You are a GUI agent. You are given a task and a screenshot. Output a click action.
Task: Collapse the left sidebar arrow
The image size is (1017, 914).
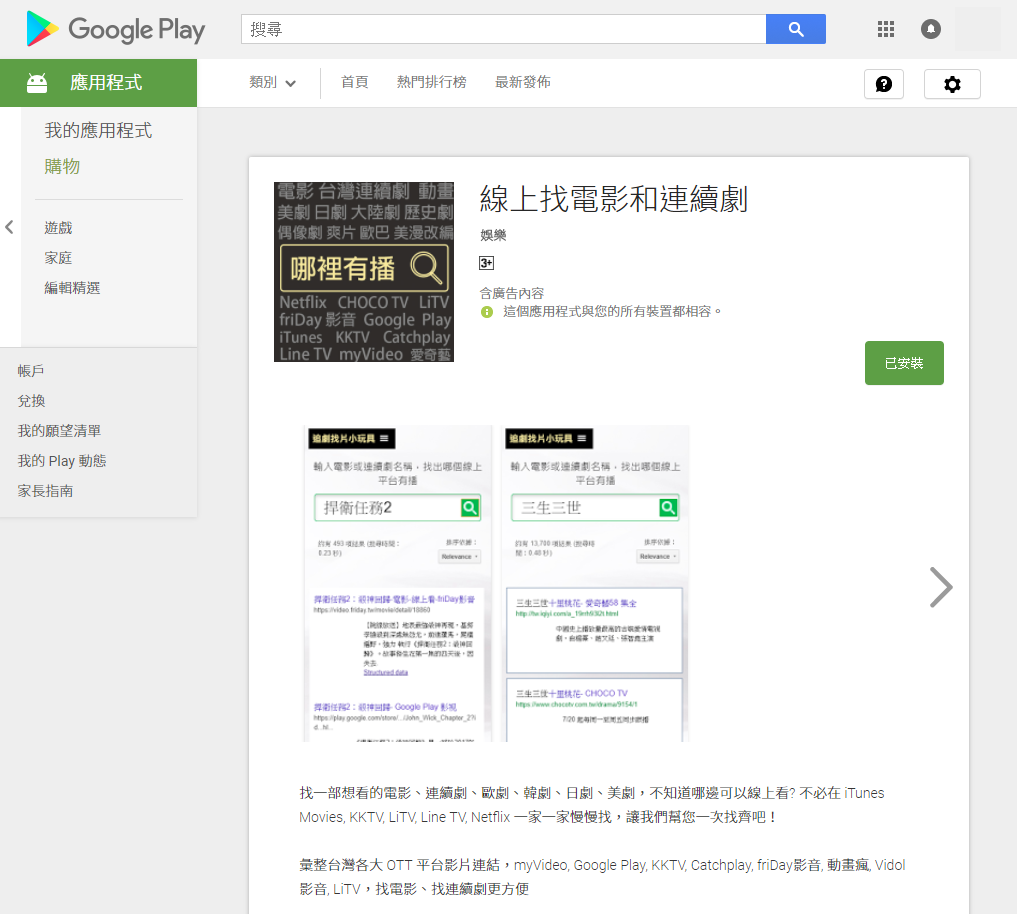[10, 227]
